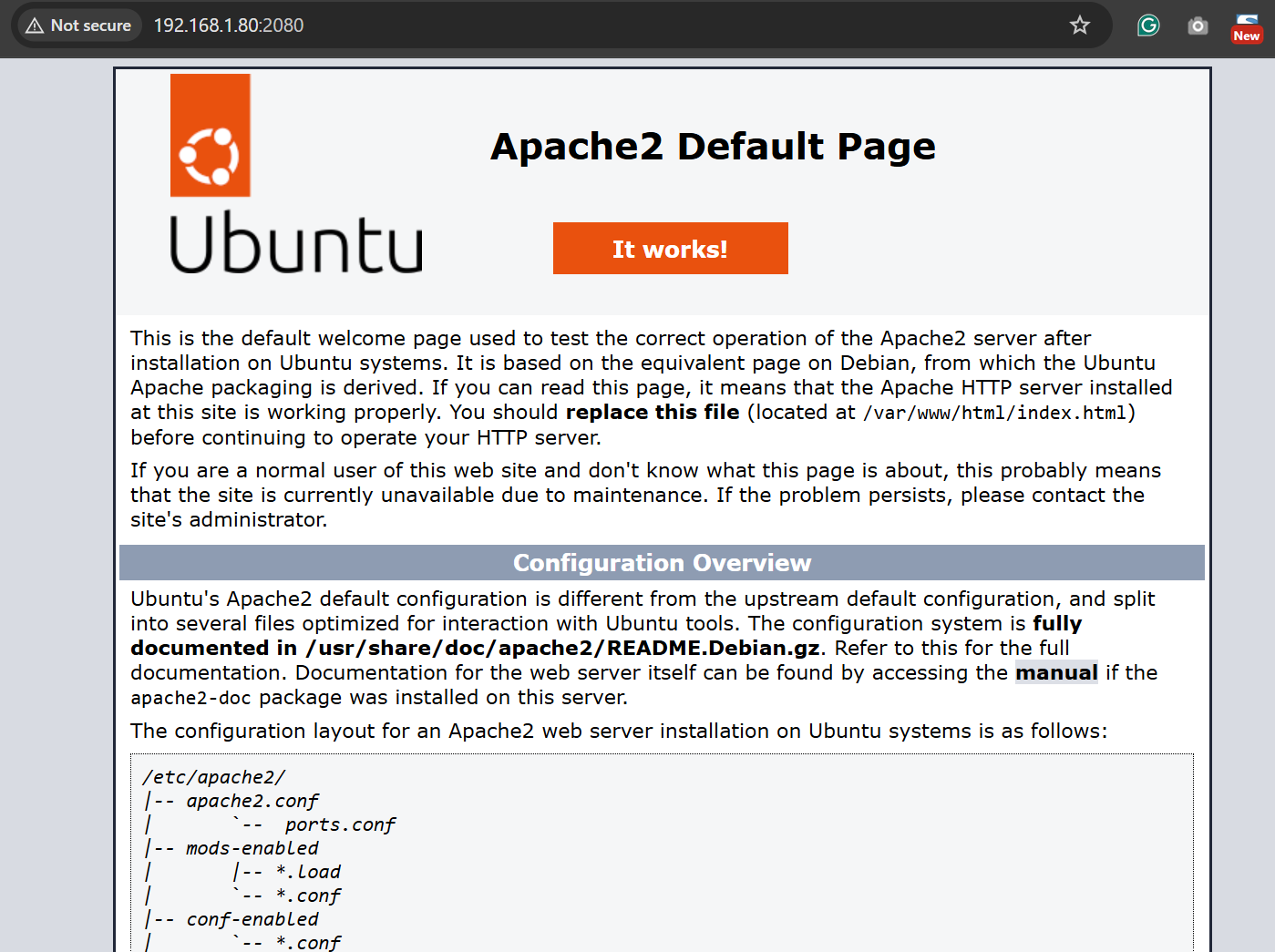The height and width of the screenshot is (952, 1275).
Task: Click the Configuration Overview section header
Action: [x=662, y=563]
